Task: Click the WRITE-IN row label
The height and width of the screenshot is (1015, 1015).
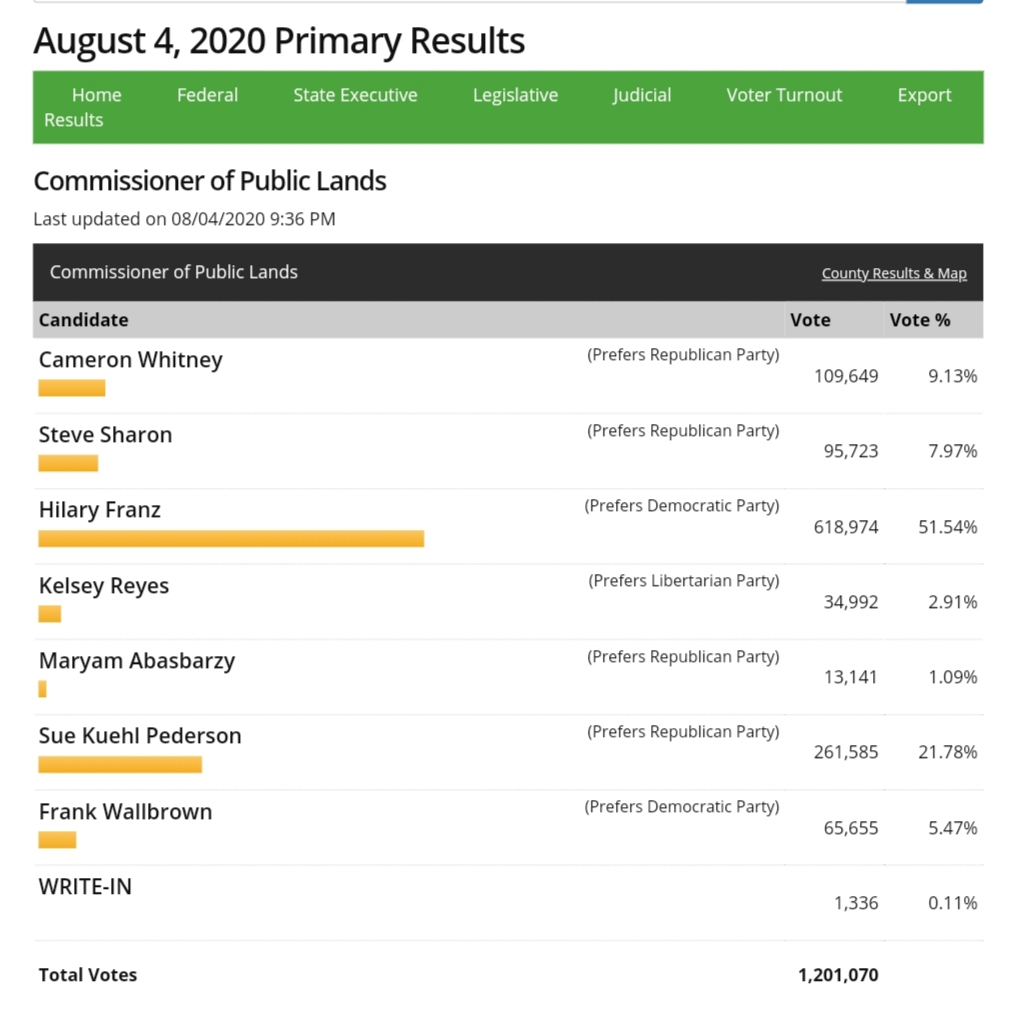Action: [x=85, y=887]
